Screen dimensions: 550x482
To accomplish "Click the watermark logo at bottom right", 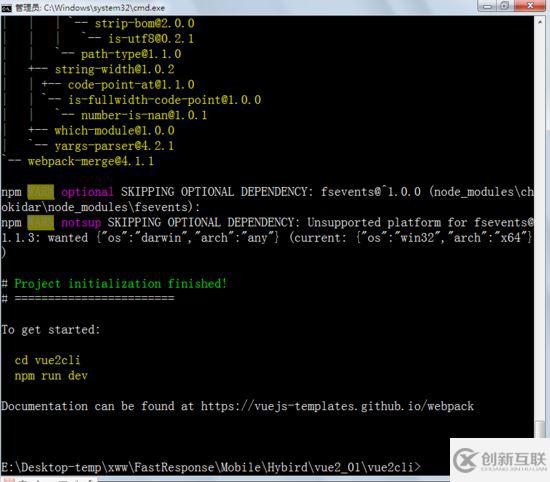I will click(500, 459).
